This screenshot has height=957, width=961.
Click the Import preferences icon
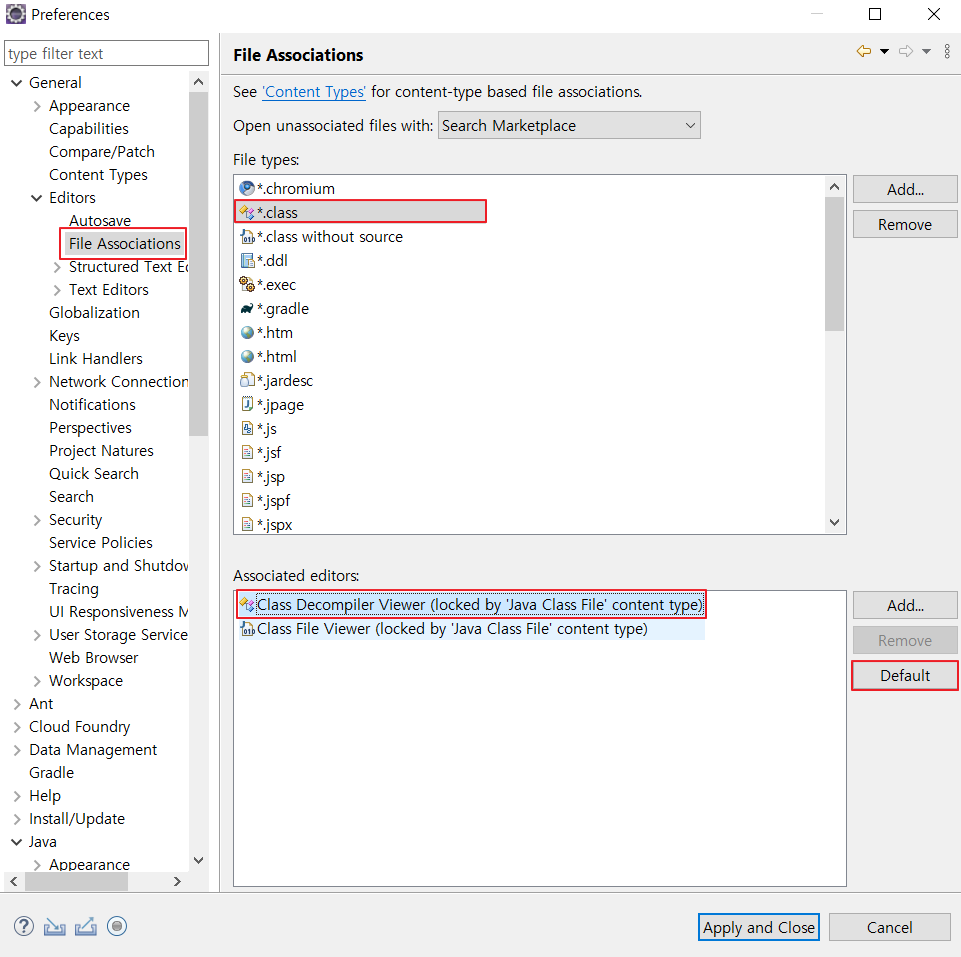(55, 926)
